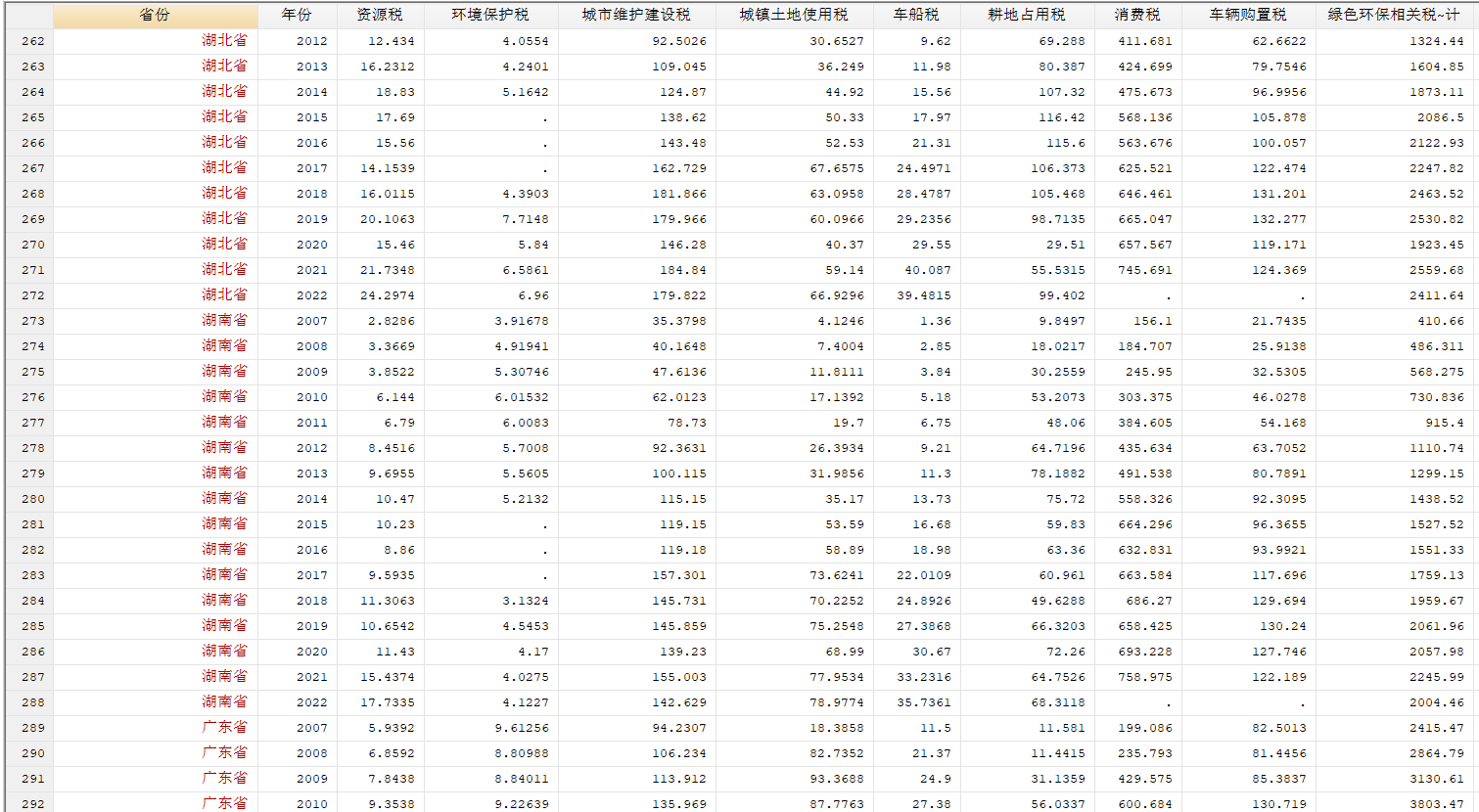This screenshot has height=812, width=1479.
Task: Select the 年份 column header
Action: point(297,15)
